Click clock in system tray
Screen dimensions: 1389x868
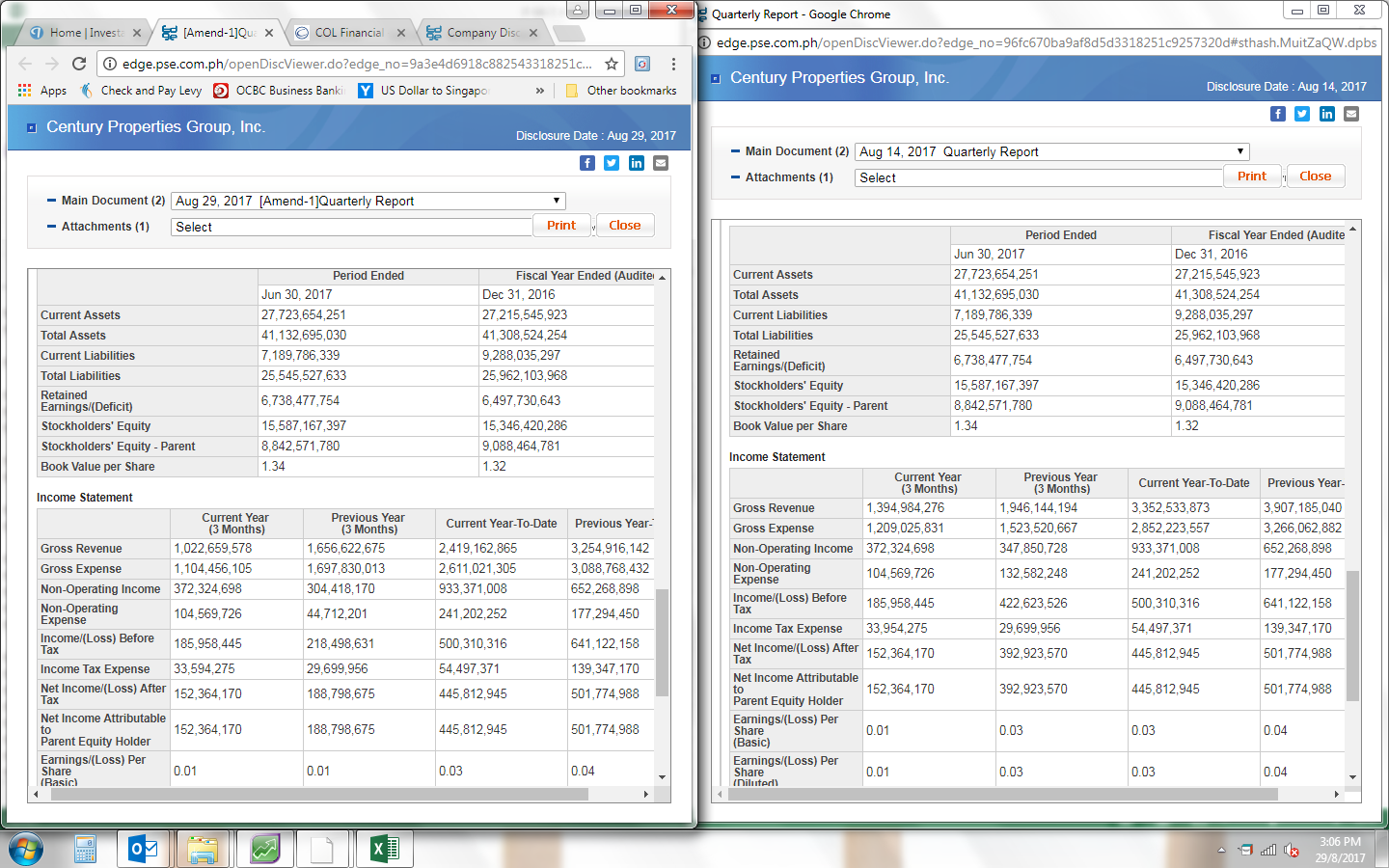[1341, 850]
